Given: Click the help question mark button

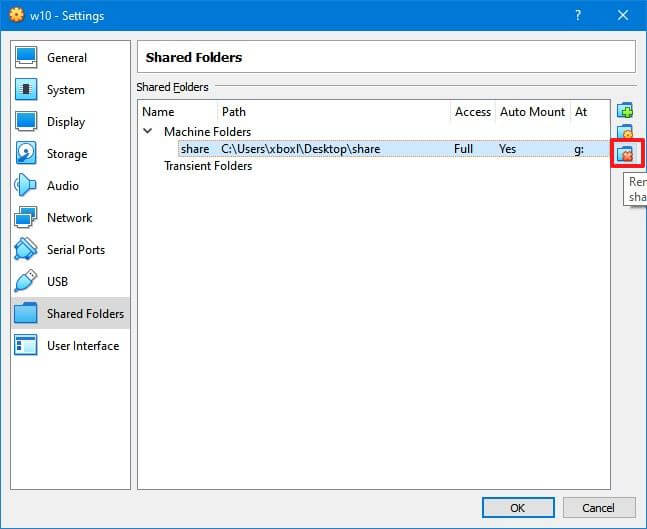Looking at the screenshot, I should tap(578, 15).
